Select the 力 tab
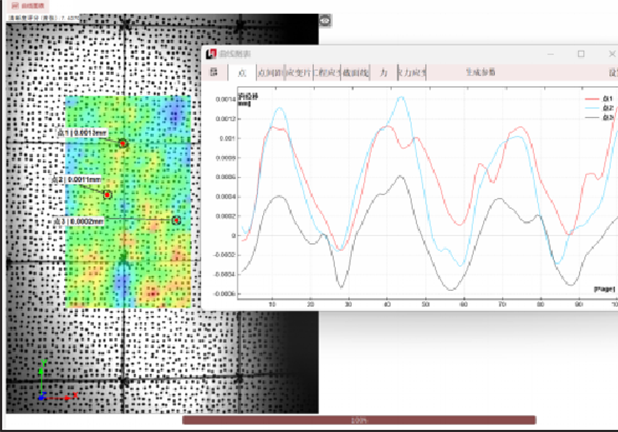618x432 pixels. (x=383, y=72)
